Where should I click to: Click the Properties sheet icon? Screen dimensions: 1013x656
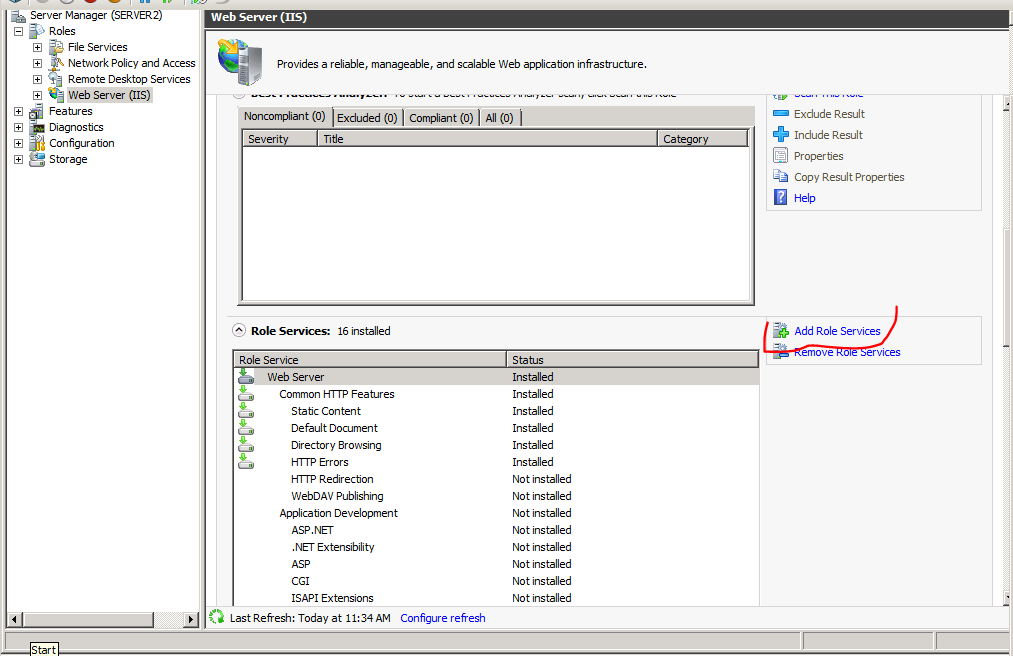tap(781, 156)
